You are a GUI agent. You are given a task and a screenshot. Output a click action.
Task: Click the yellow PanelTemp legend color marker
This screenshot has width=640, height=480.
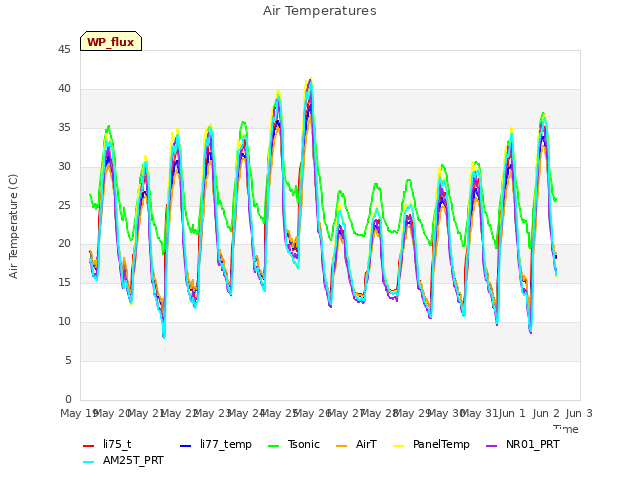[x=398, y=446]
